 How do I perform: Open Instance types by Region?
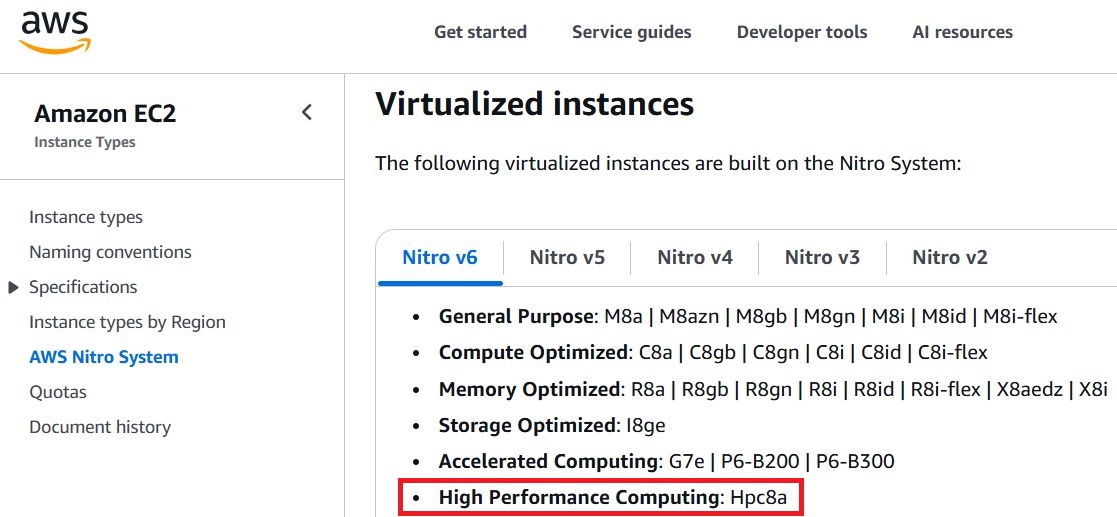point(127,322)
